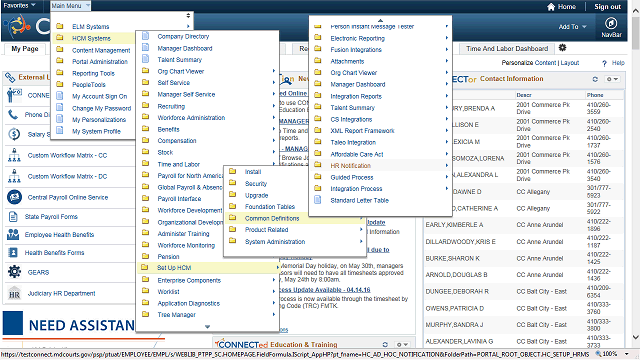Click the Custom Workflow Matrix - CC icon
The width and height of the screenshot is (640, 360).
pyautogui.click(x=14, y=156)
